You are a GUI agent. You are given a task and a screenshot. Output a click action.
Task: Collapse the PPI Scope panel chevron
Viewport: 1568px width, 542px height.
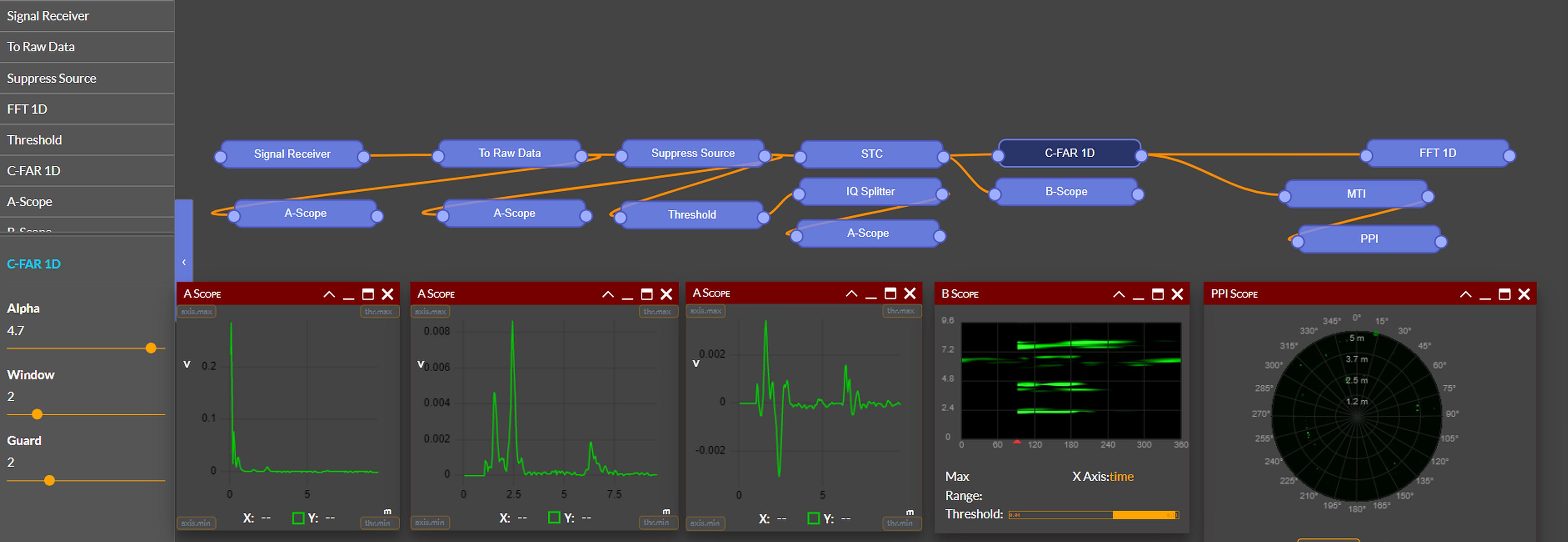point(1466,294)
